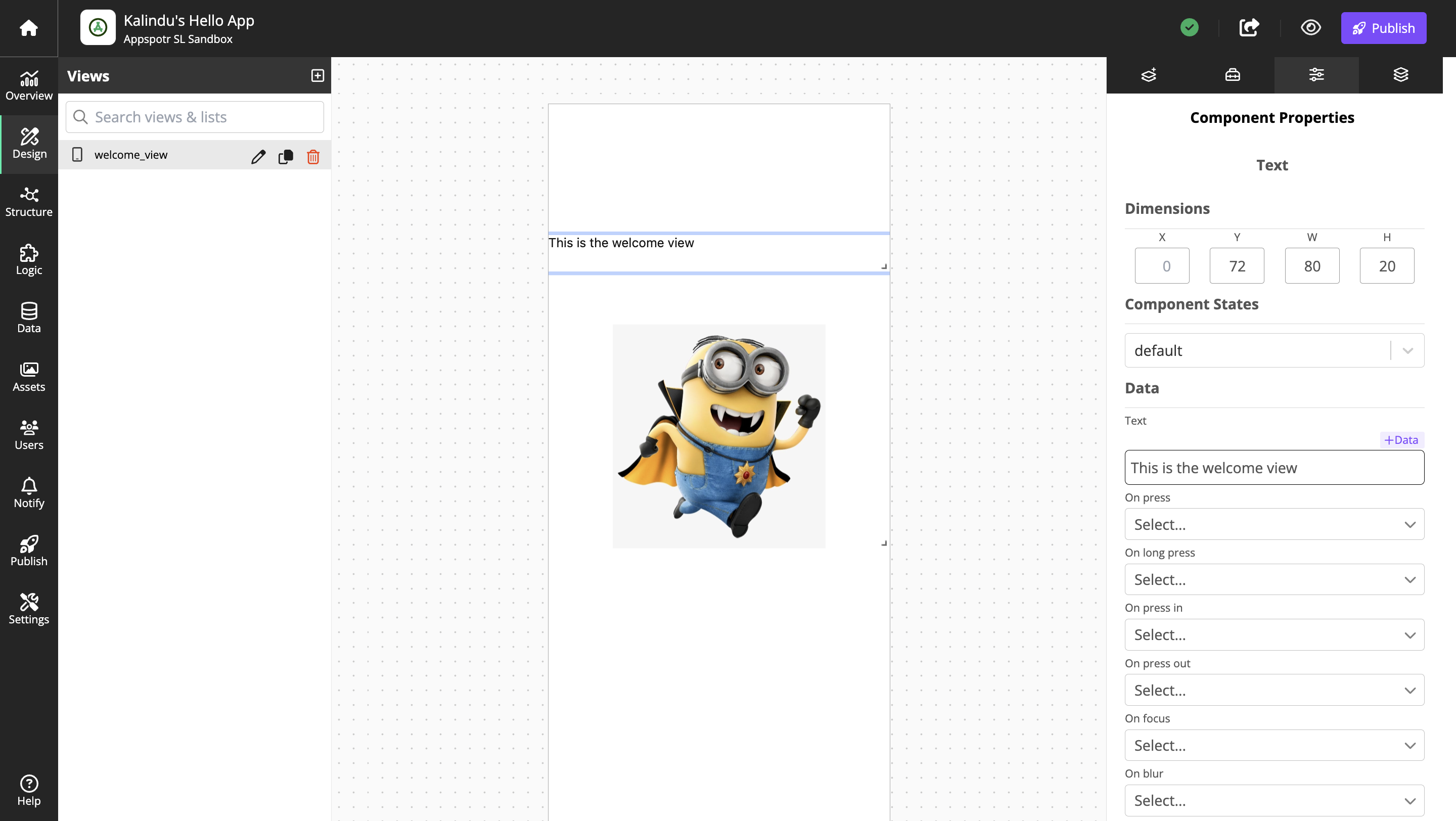This screenshot has height=821, width=1456.
Task: Click the image component resize handle
Action: (884, 543)
